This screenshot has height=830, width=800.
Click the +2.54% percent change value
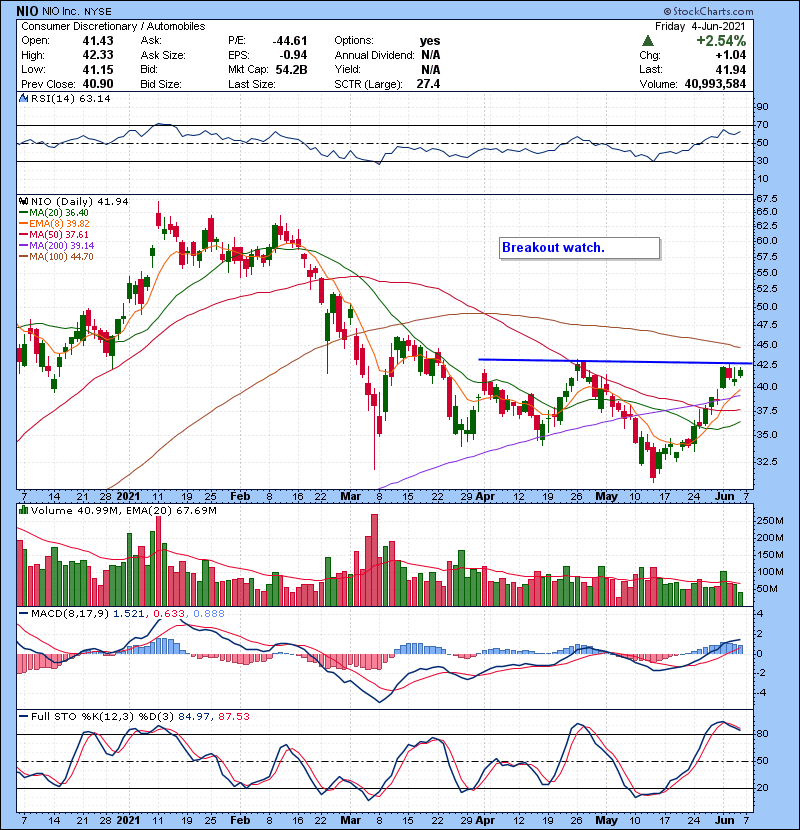point(721,41)
